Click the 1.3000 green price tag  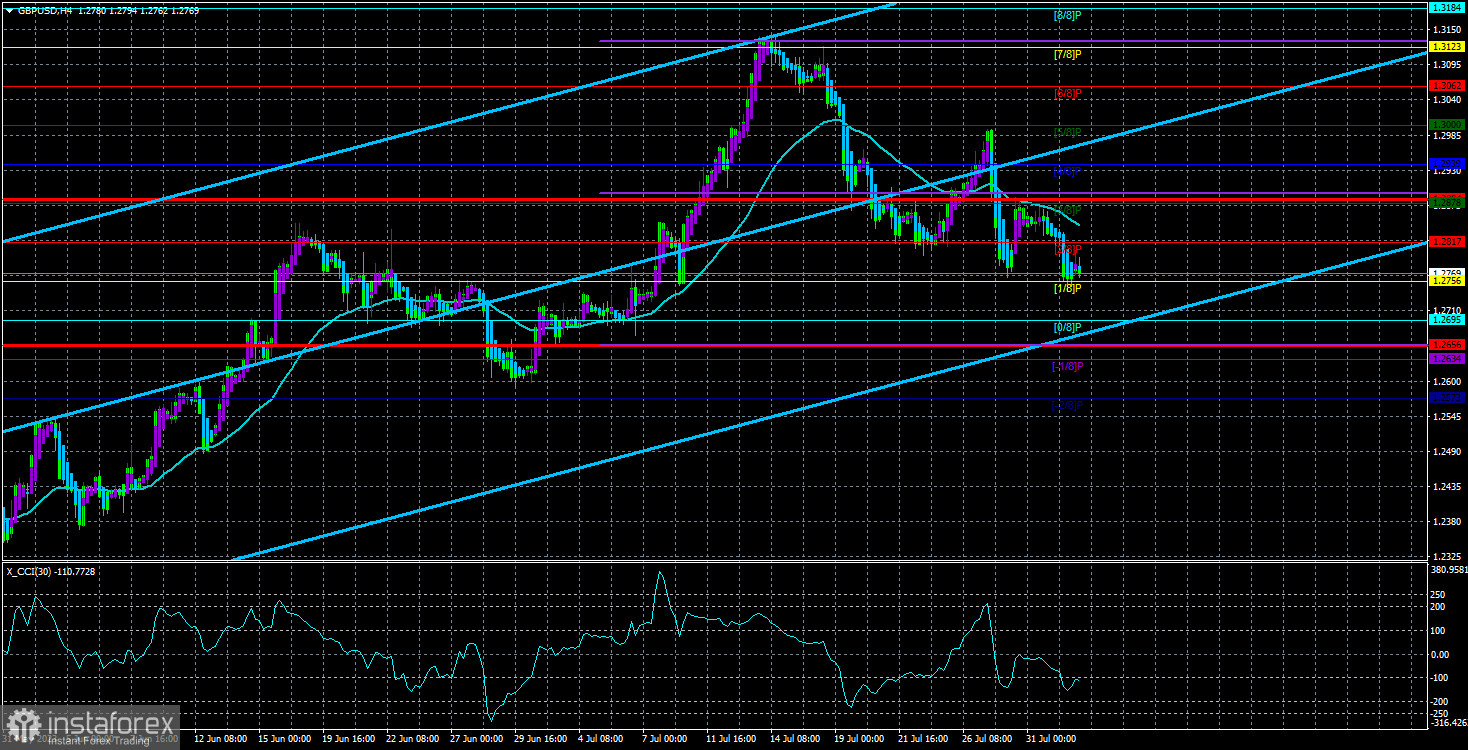click(x=1447, y=125)
